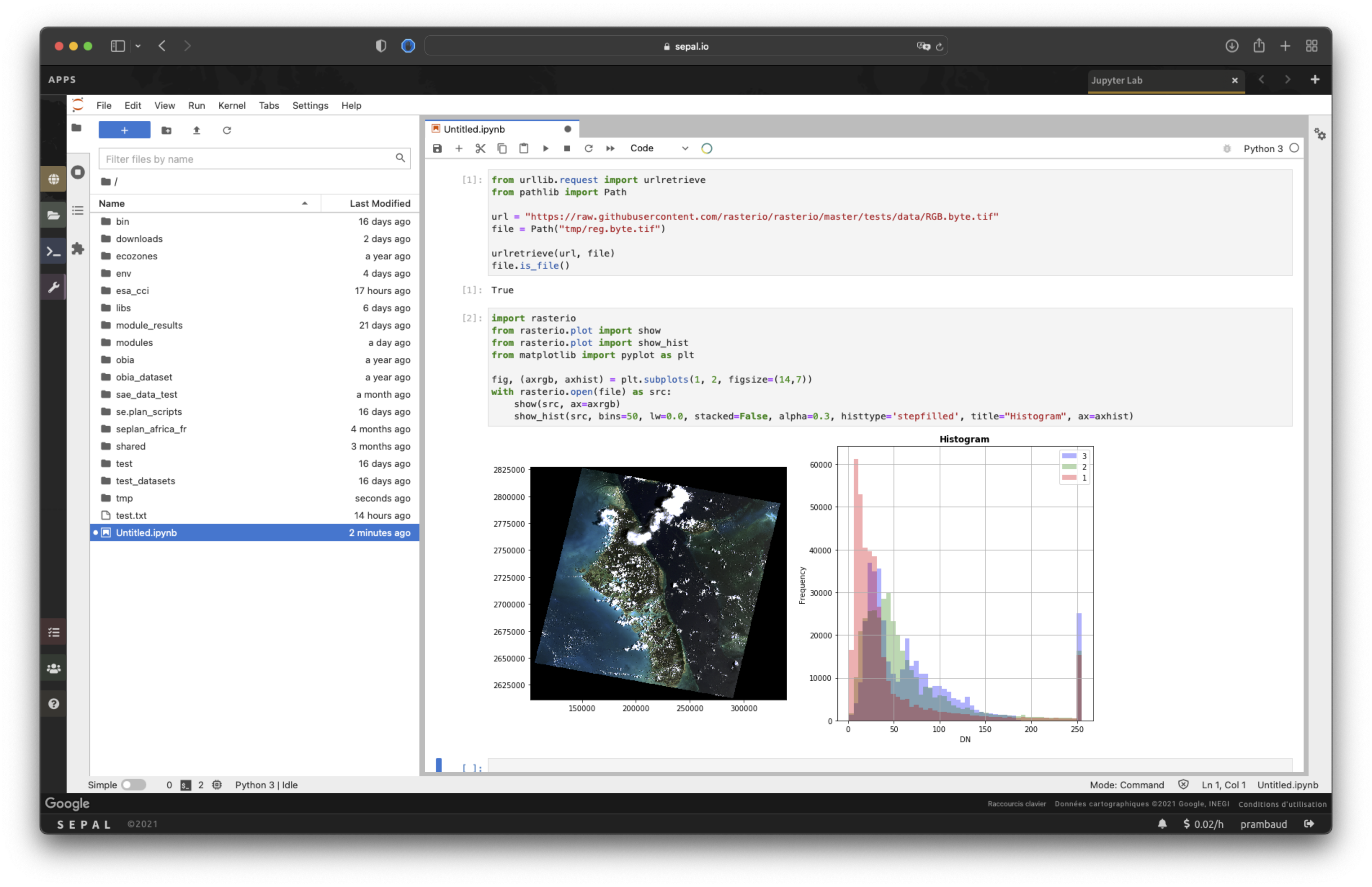1372x887 pixels.
Task: Toggle Simple interface mode switch
Action: [134, 784]
